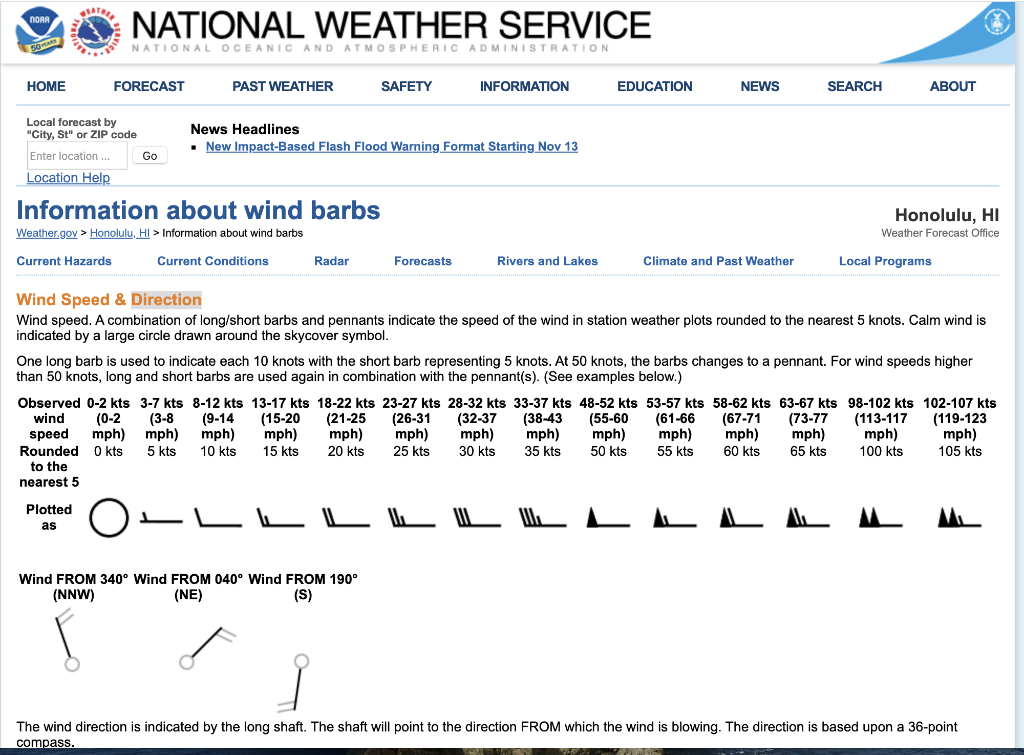Open the flash flood warning news headline
Screen dimensions: 1024x755
click(391, 146)
